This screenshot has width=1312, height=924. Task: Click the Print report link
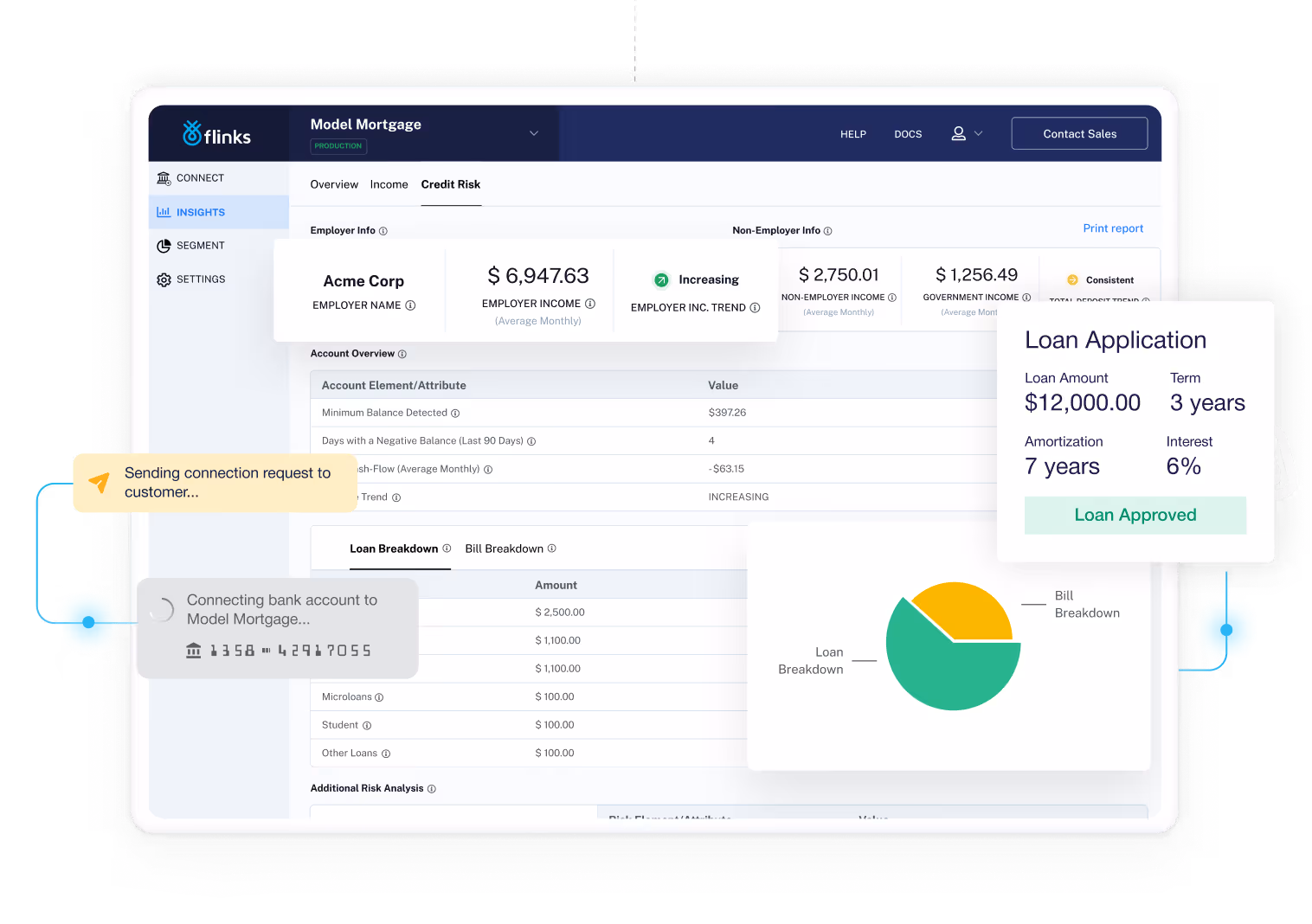click(1113, 228)
